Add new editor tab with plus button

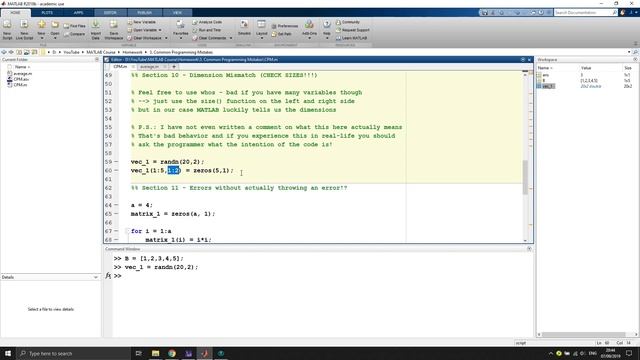[174, 67]
